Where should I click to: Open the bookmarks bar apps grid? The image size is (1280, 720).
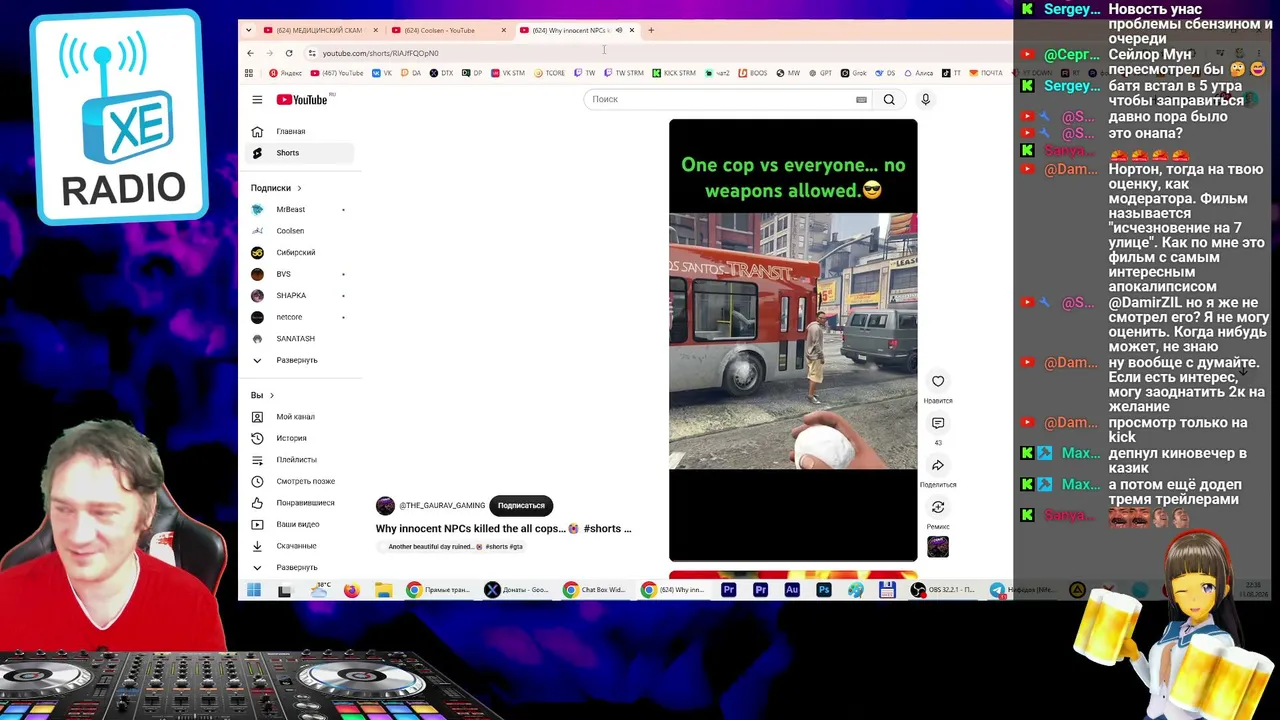(x=249, y=73)
